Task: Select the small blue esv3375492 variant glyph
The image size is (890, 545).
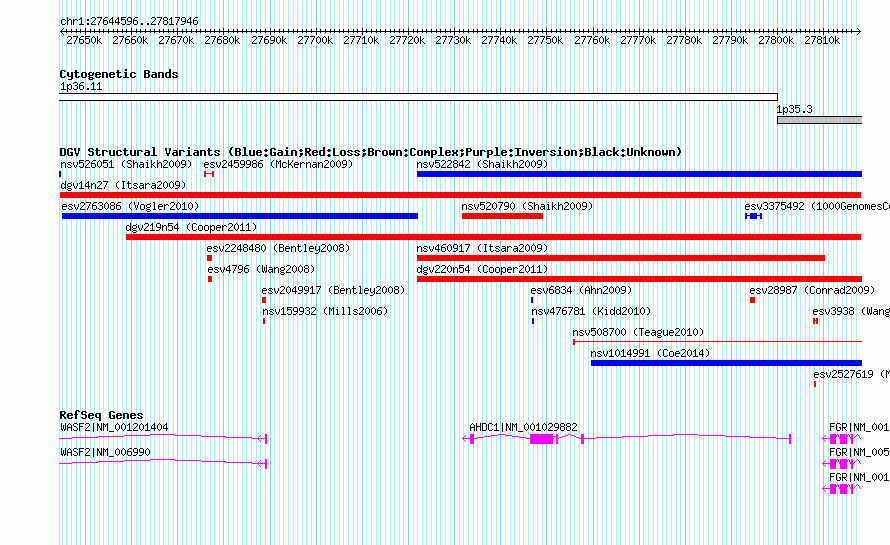Action: click(753, 216)
